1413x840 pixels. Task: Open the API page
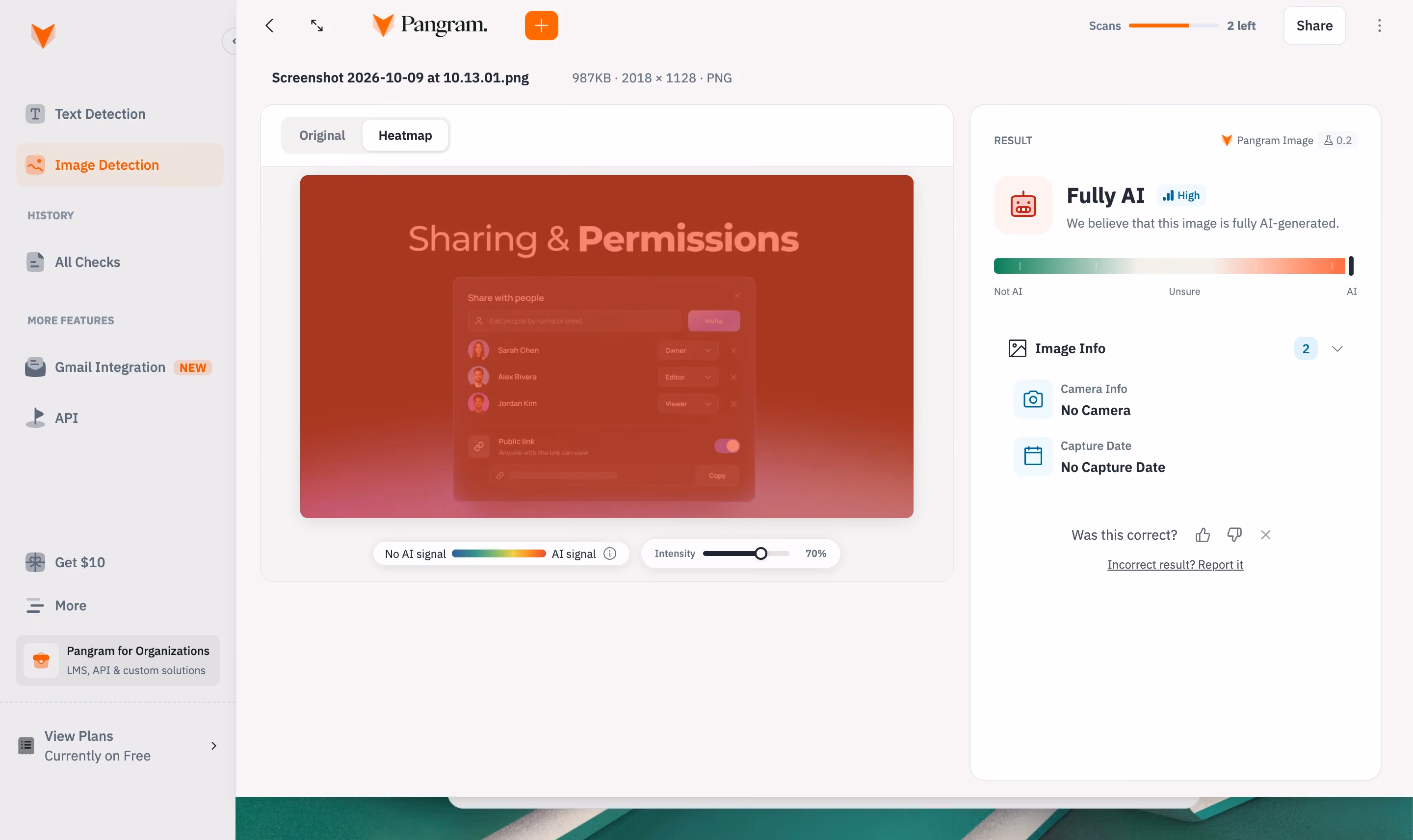pos(119,418)
